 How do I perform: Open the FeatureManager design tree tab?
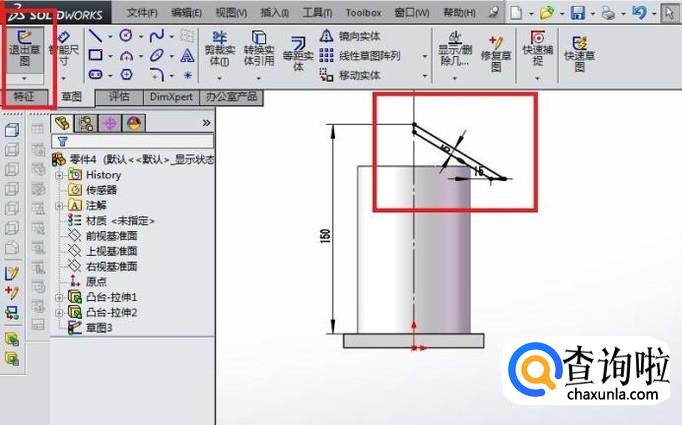coord(63,124)
